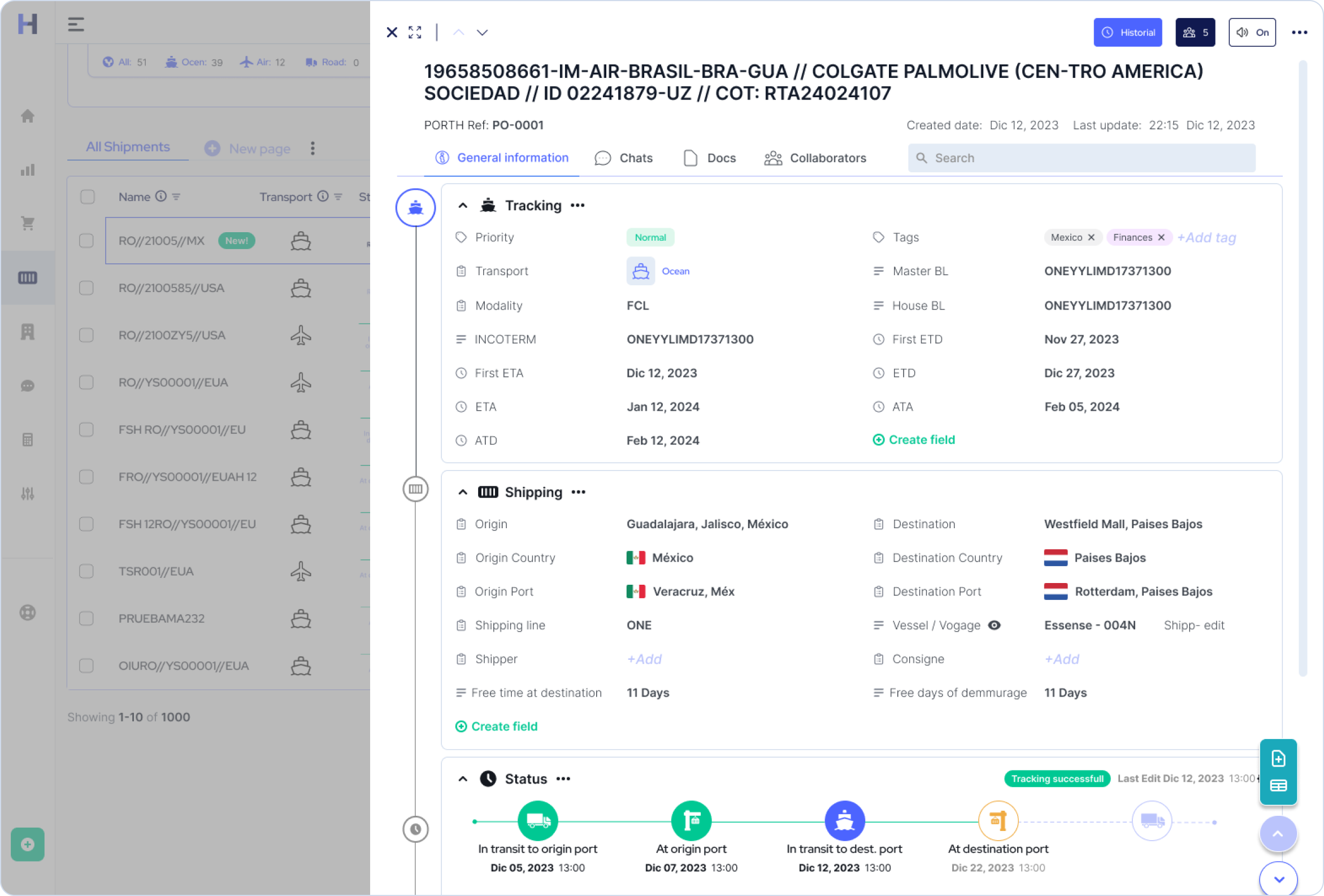Viewport: 1324px width, 896px height.
Task: Click the Ocean transport icon in Tracking
Action: click(x=640, y=271)
